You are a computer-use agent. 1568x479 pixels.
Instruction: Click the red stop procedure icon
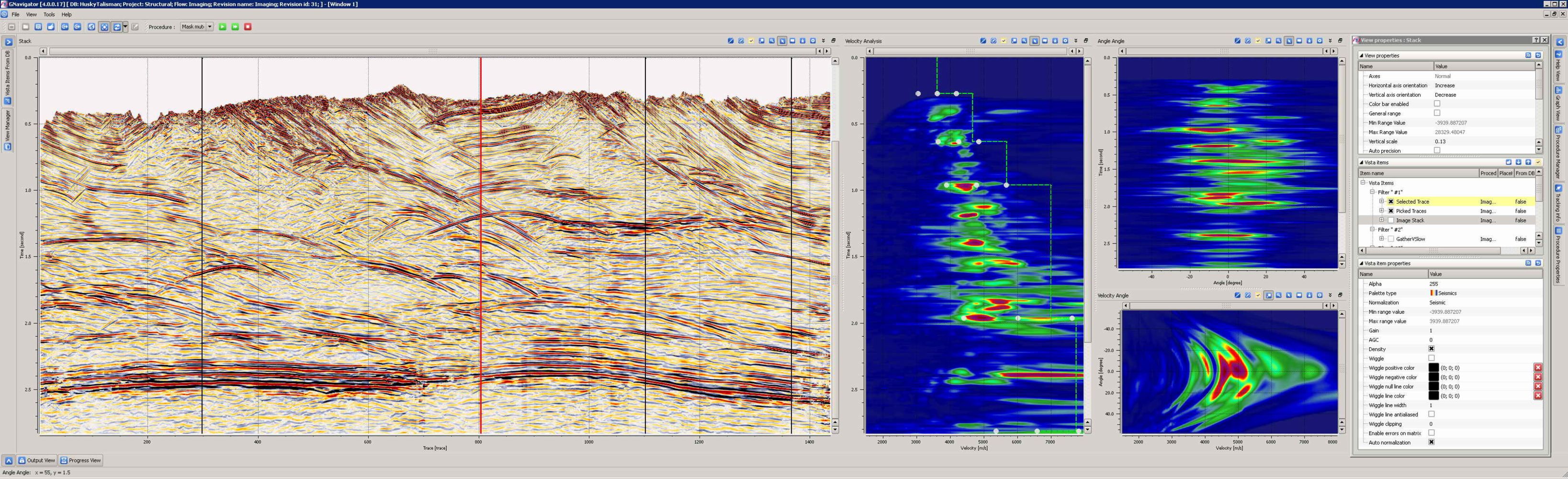(x=248, y=27)
